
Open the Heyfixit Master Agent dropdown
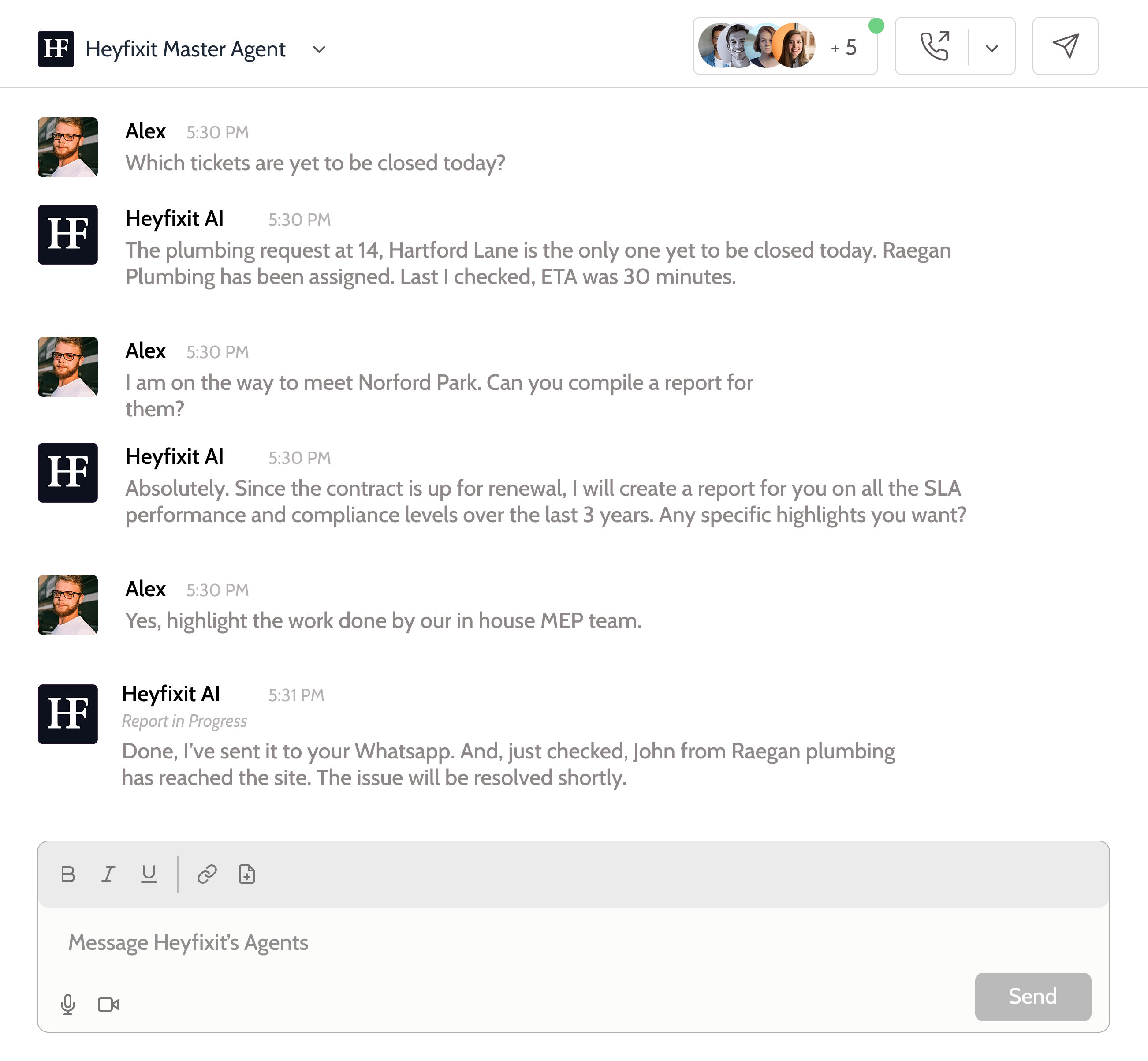coord(320,50)
